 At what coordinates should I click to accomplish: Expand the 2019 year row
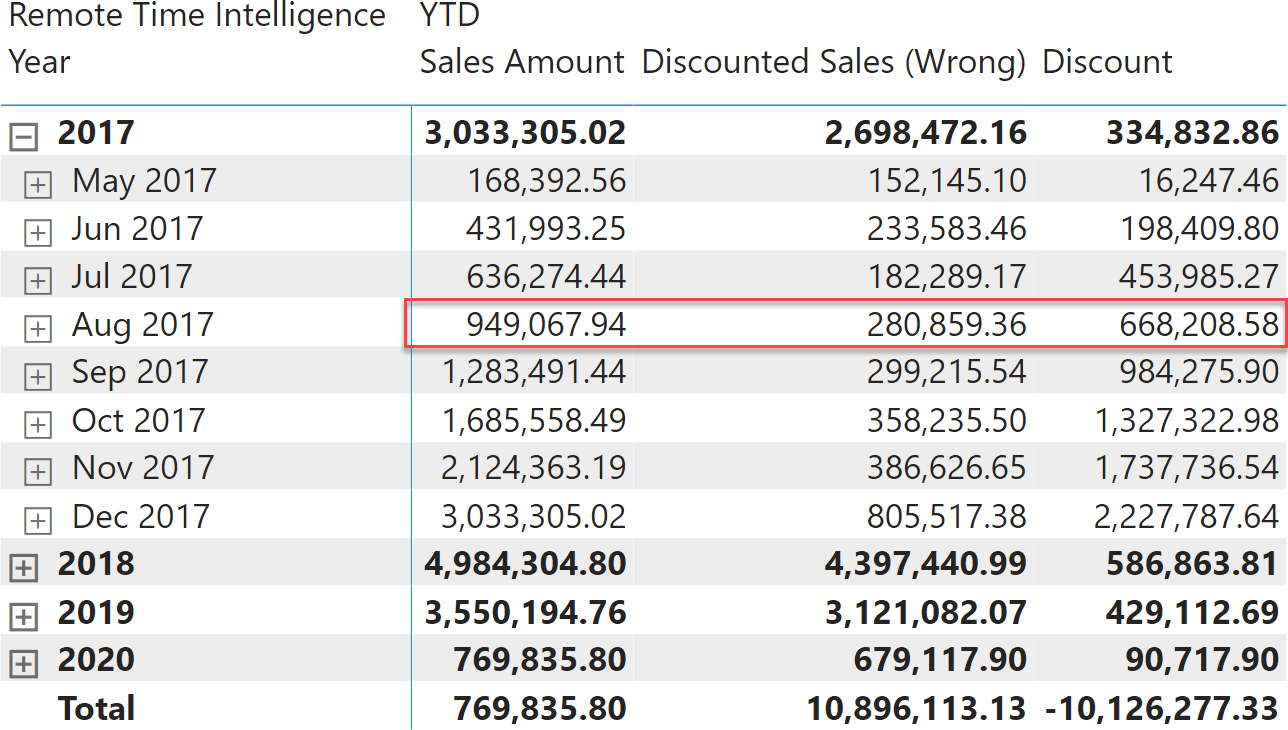tap(23, 616)
